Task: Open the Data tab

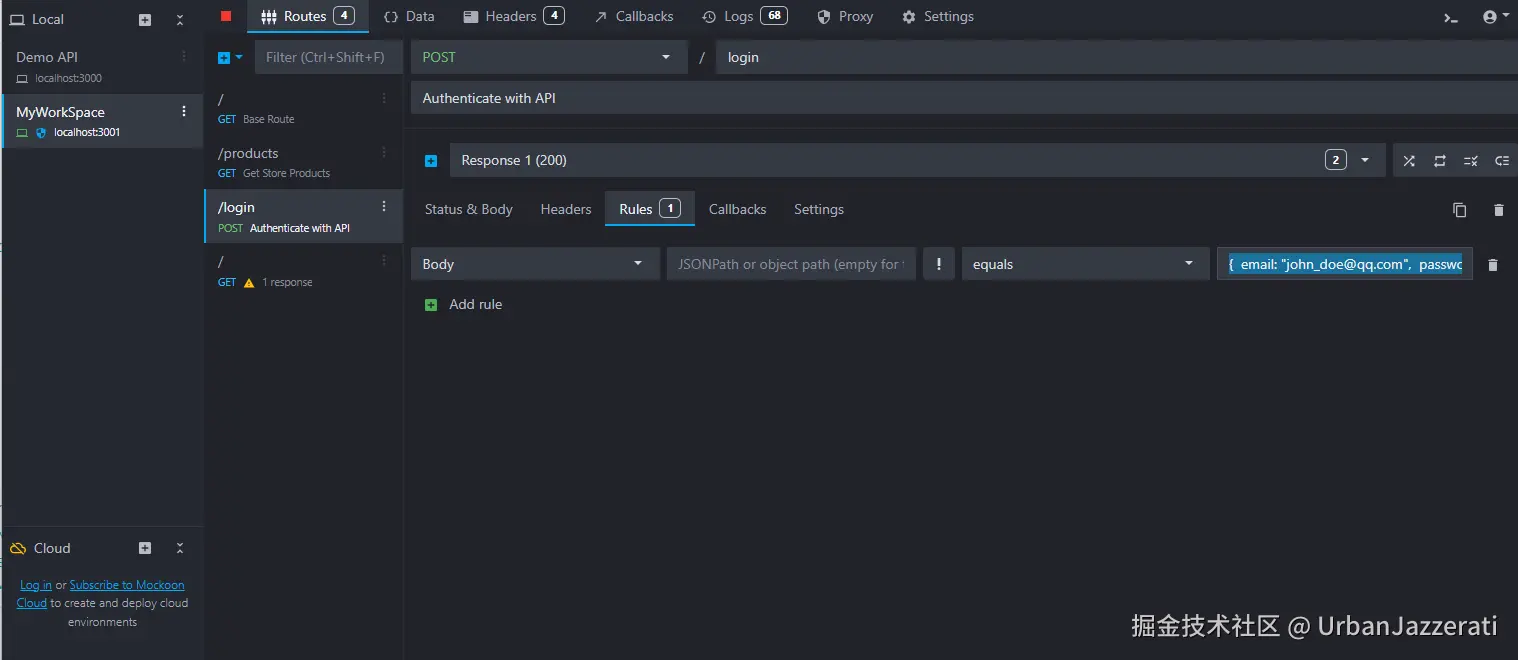Action: tap(409, 16)
